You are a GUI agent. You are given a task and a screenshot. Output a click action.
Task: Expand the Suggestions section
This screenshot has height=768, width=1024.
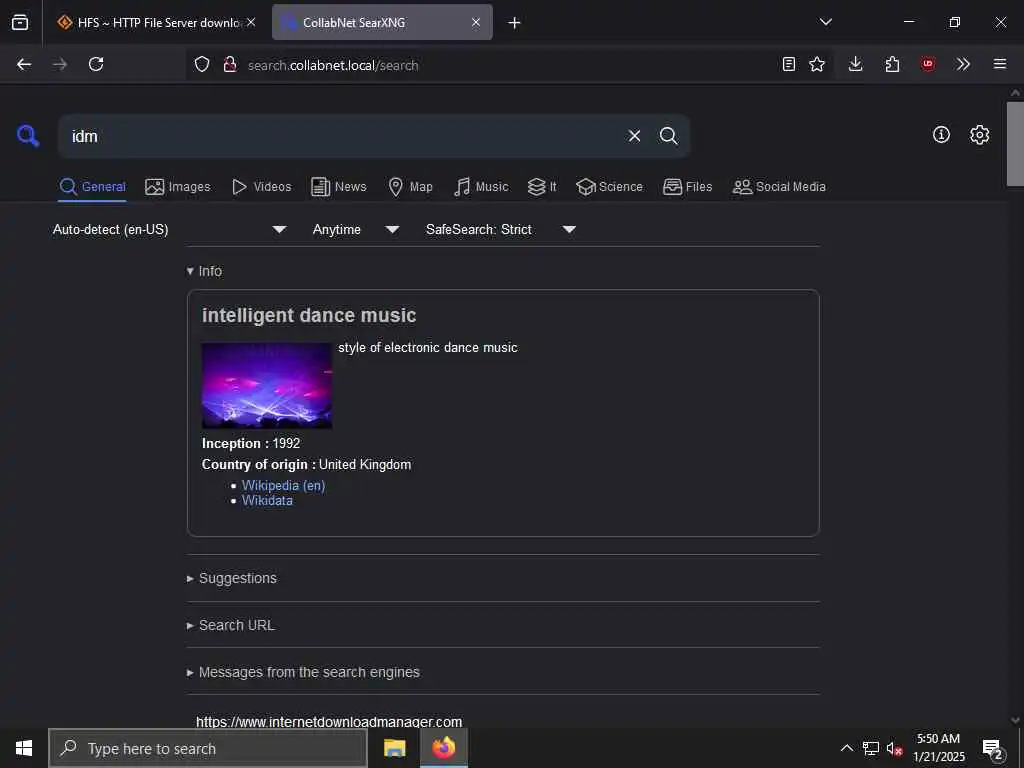(232, 578)
